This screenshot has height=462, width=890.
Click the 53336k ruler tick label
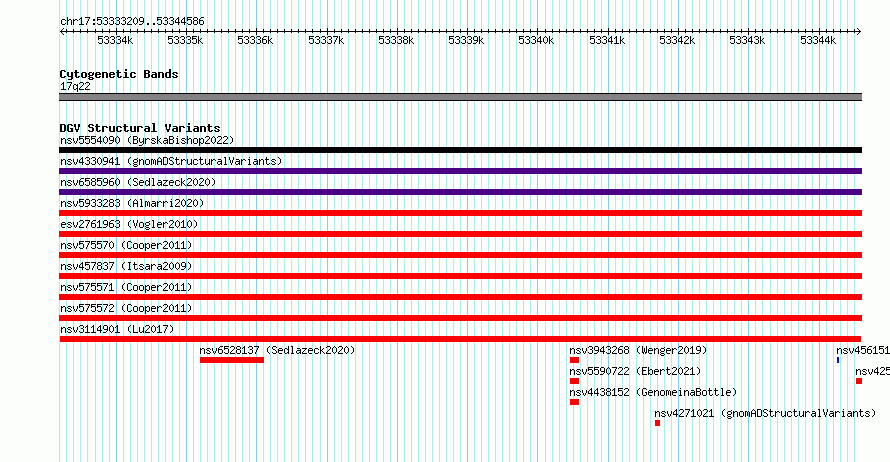click(255, 40)
